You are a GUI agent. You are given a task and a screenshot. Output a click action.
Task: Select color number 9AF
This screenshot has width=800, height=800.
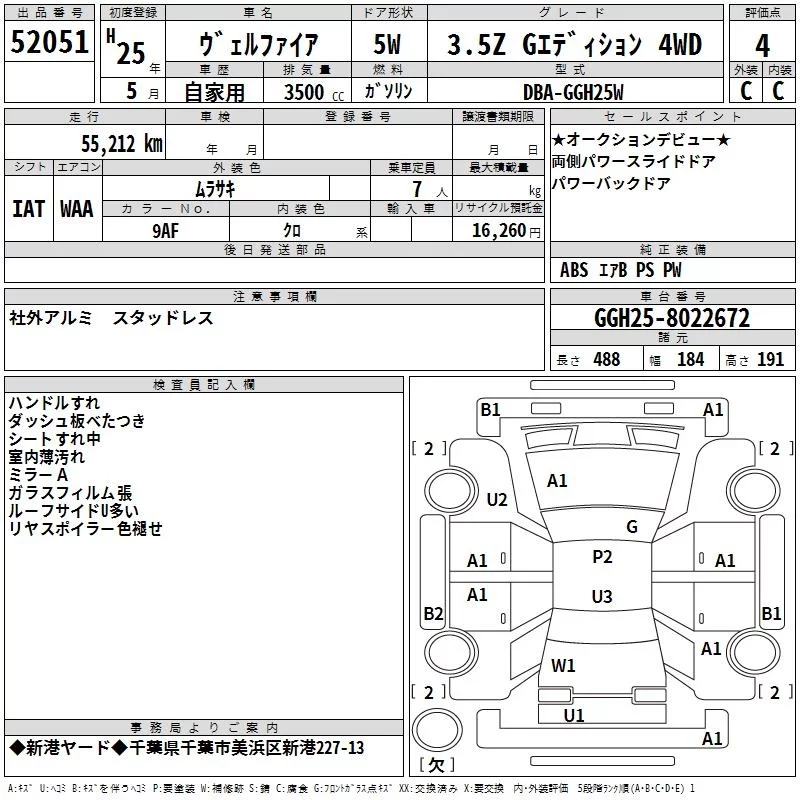[x=167, y=229]
